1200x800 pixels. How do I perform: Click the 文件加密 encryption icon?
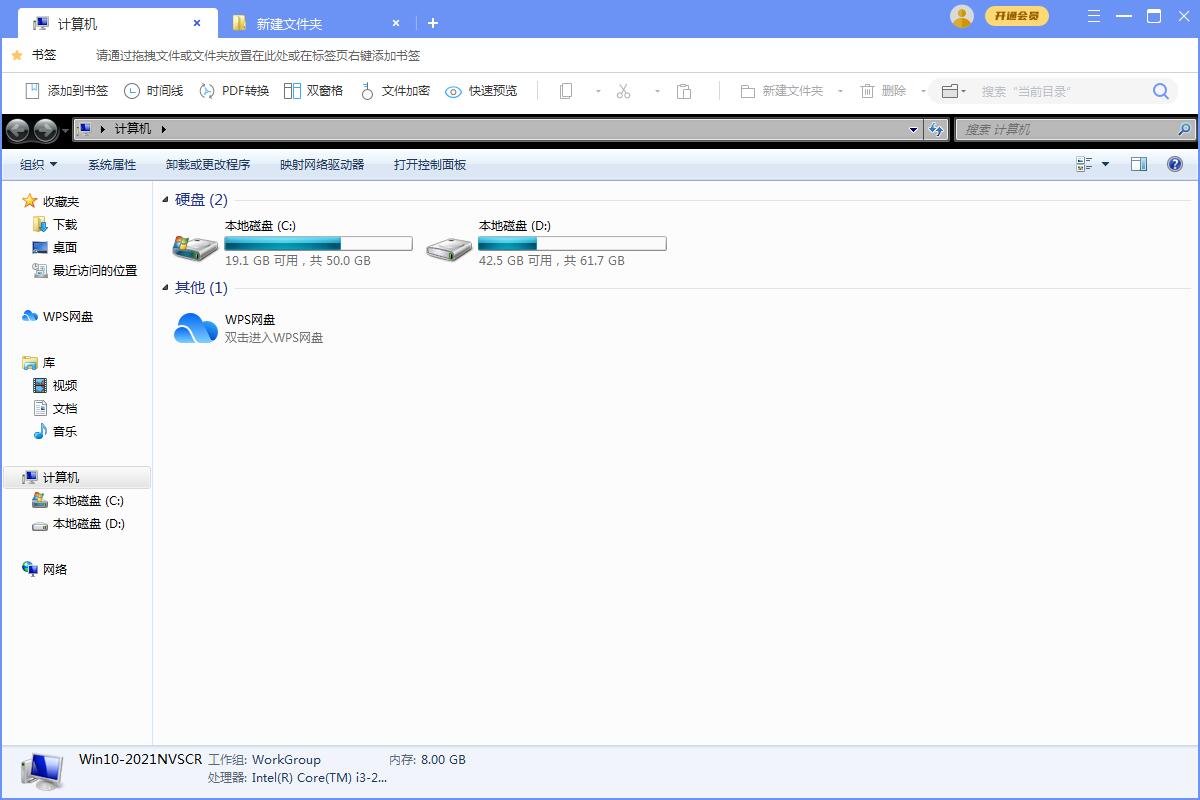[367, 91]
